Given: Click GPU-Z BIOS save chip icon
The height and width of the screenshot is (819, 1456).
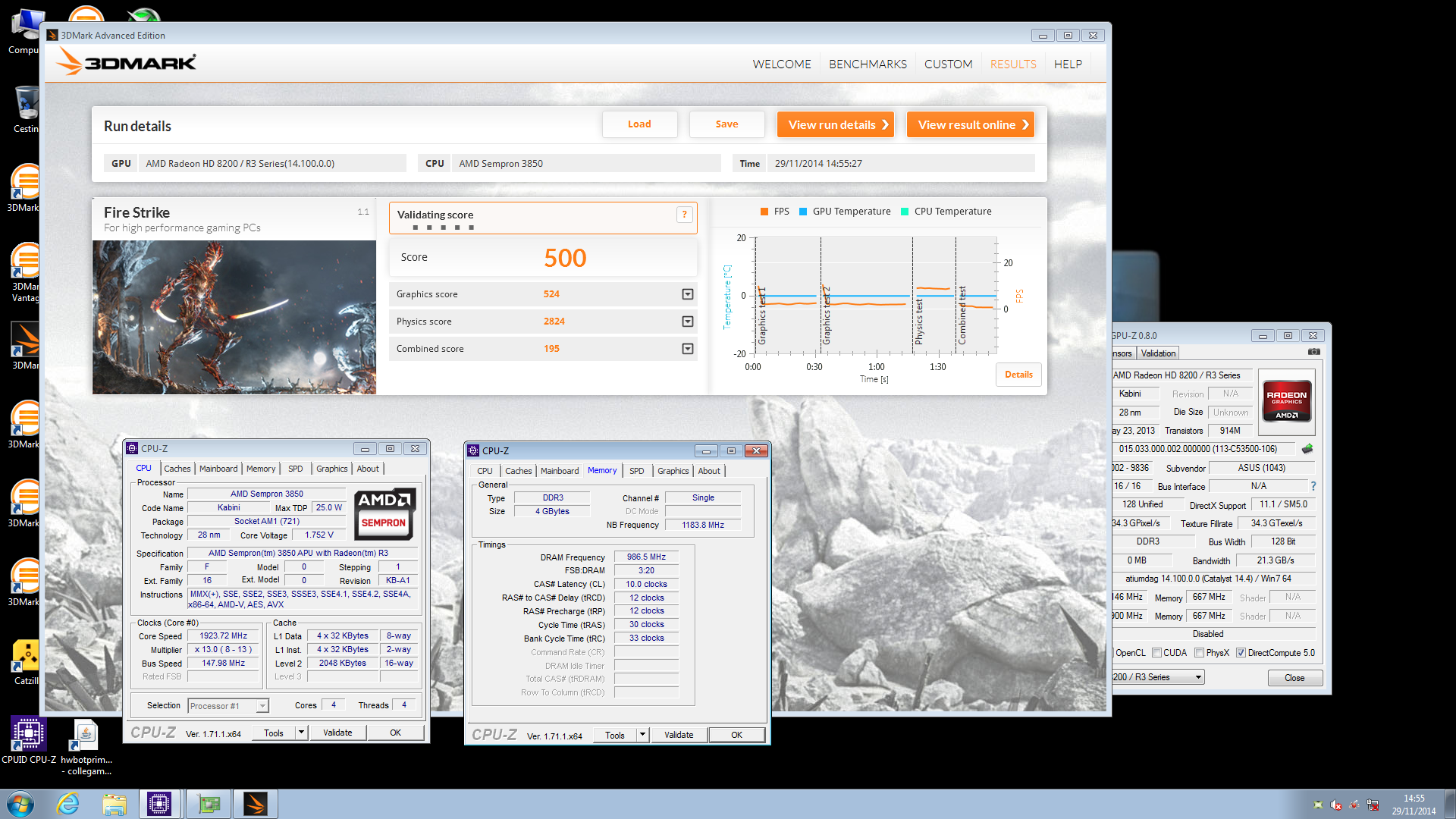Looking at the screenshot, I should pos(1307,449).
